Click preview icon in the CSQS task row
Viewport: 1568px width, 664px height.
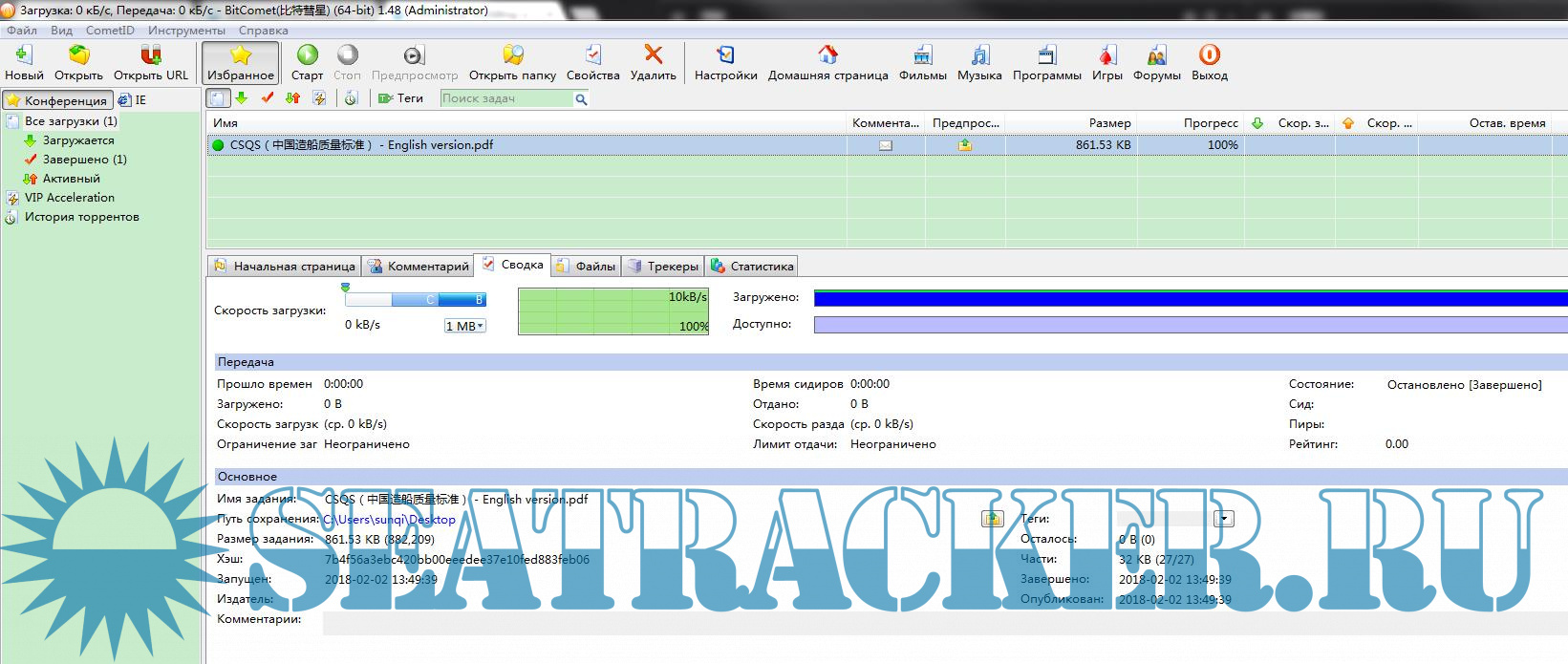[965, 145]
